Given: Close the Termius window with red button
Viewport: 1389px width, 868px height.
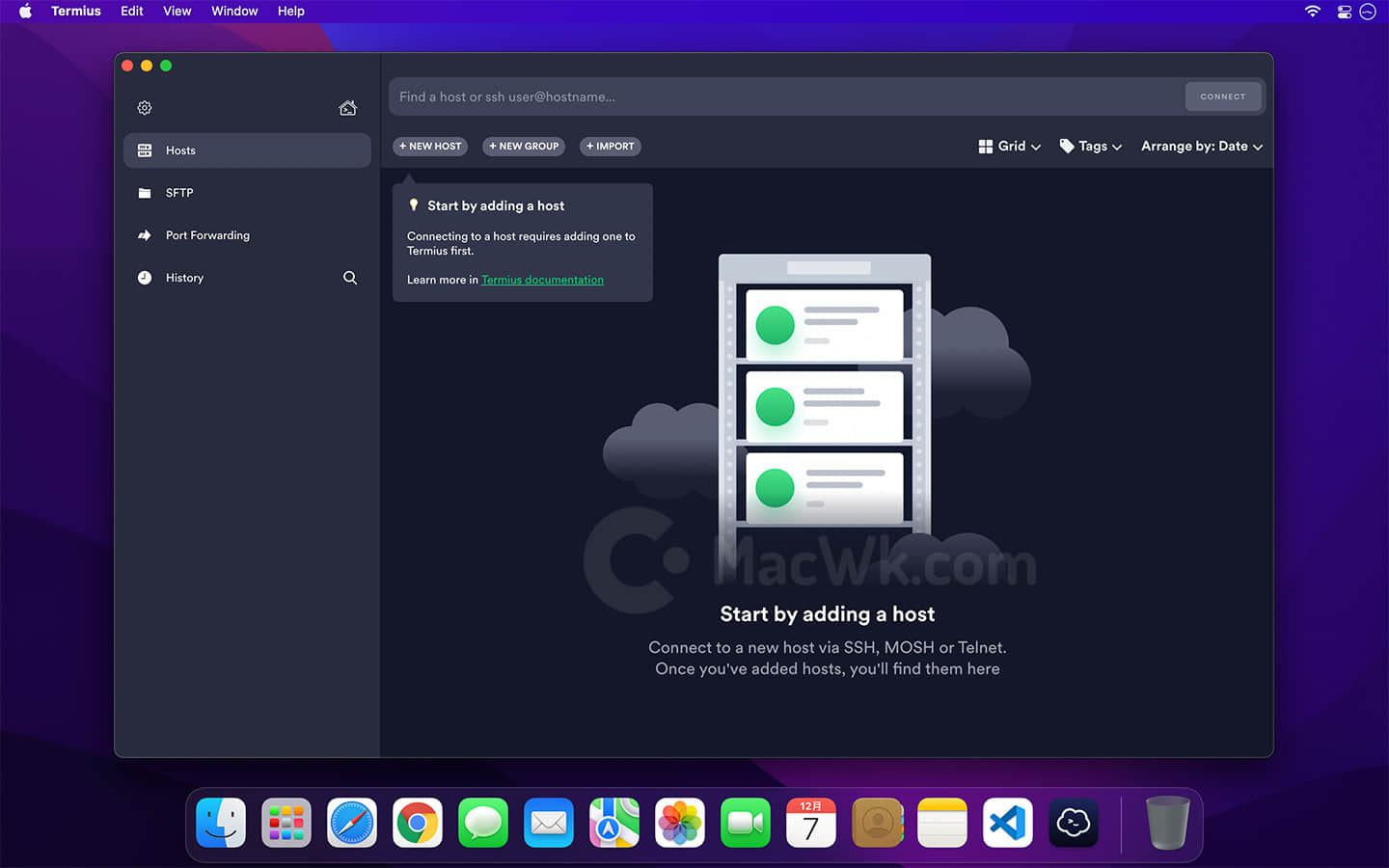Looking at the screenshot, I should click(127, 66).
